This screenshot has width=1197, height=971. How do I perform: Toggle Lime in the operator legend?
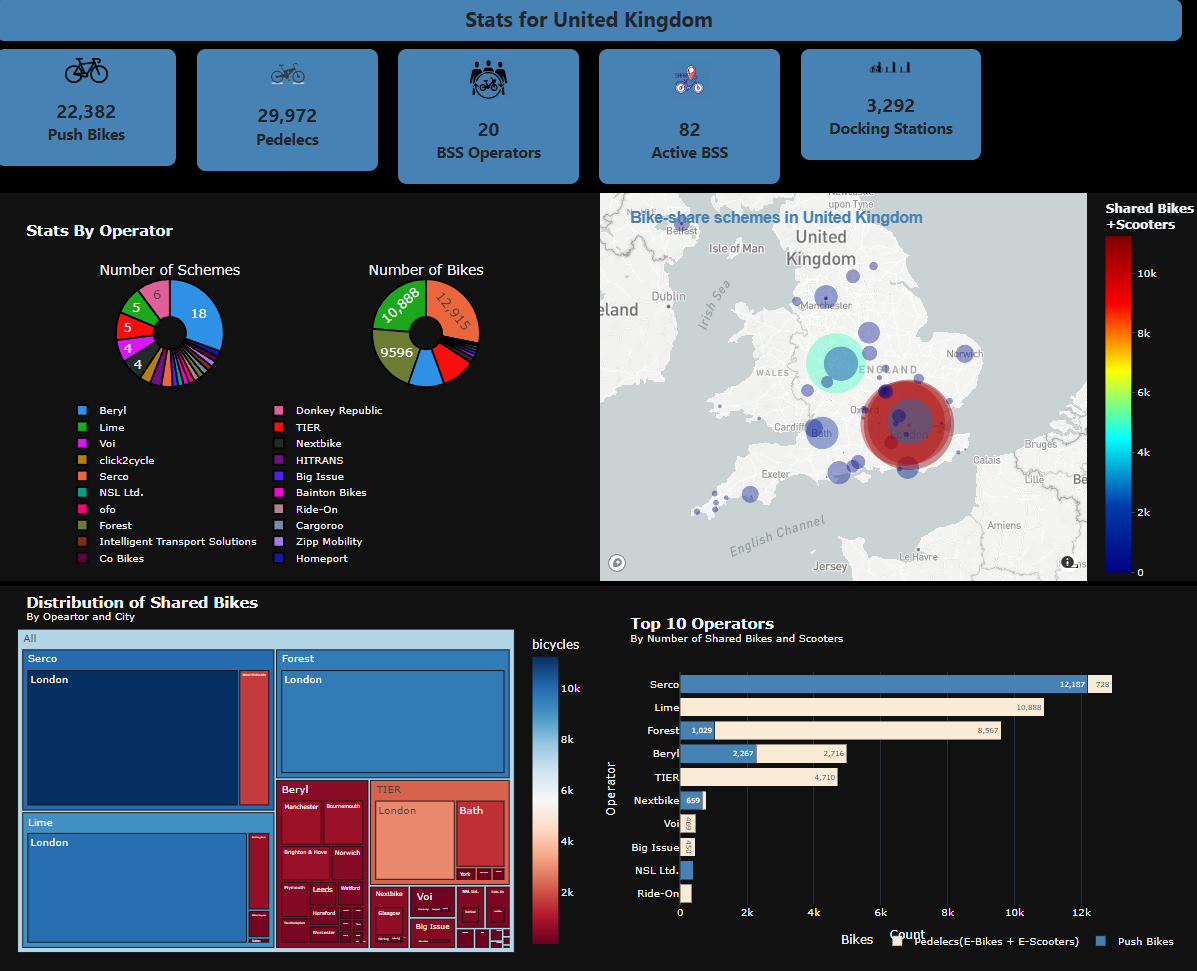(101, 427)
